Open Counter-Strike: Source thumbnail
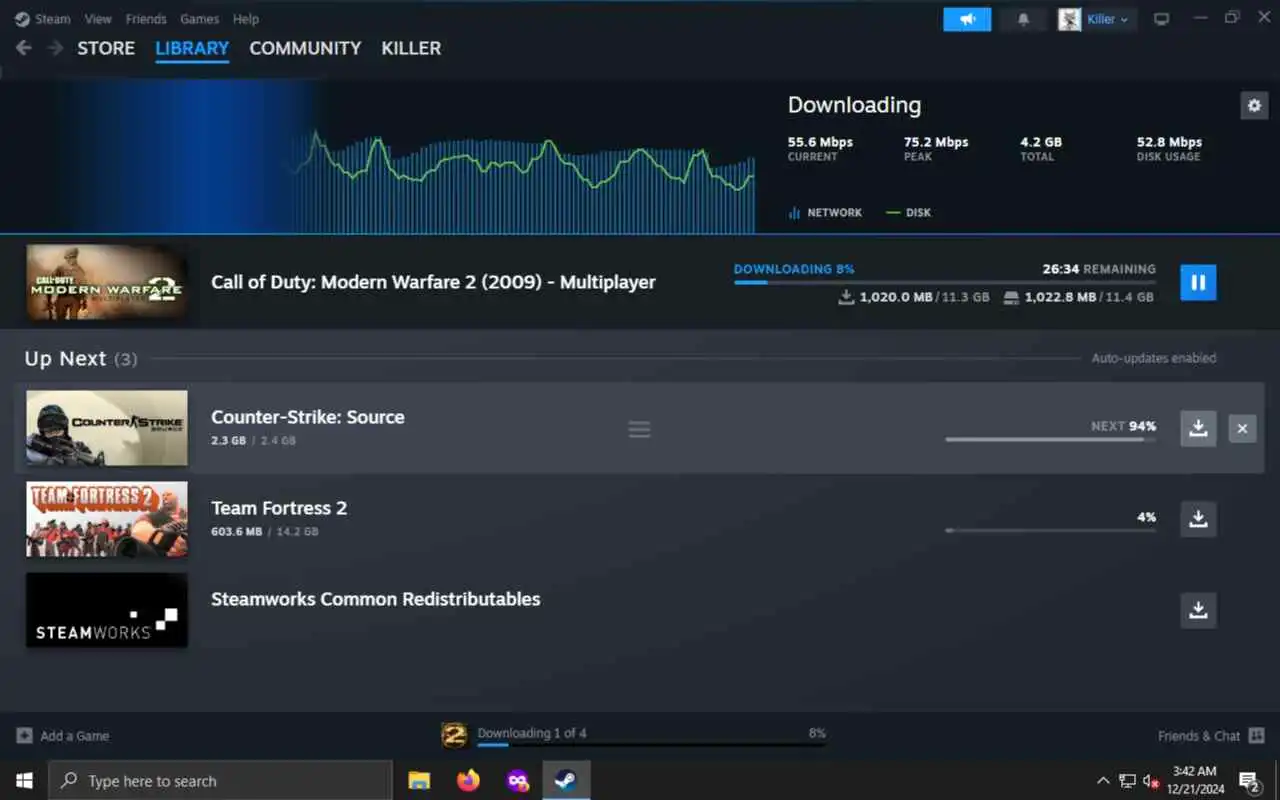Image resolution: width=1280 pixels, height=800 pixels. click(x=107, y=428)
